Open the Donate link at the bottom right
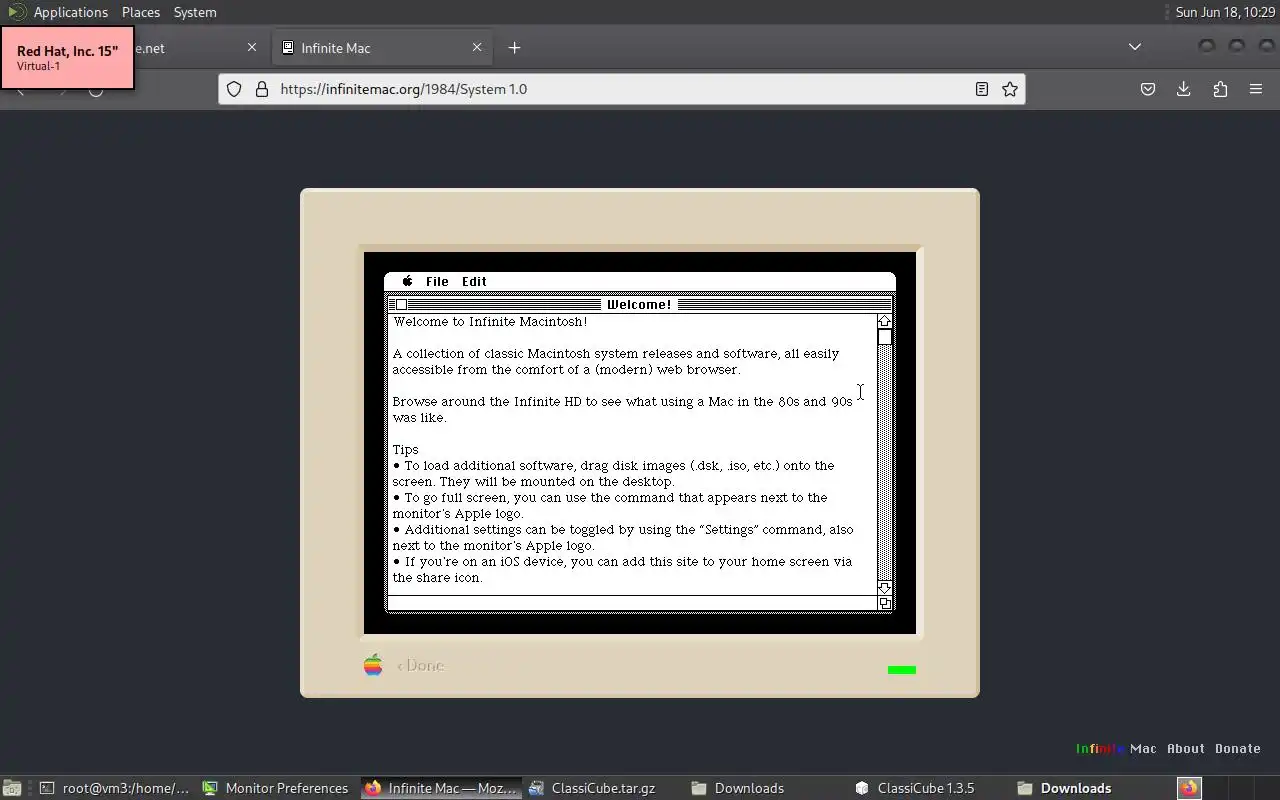The width and height of the screenshot is (1280, 800). (1238, 748)
